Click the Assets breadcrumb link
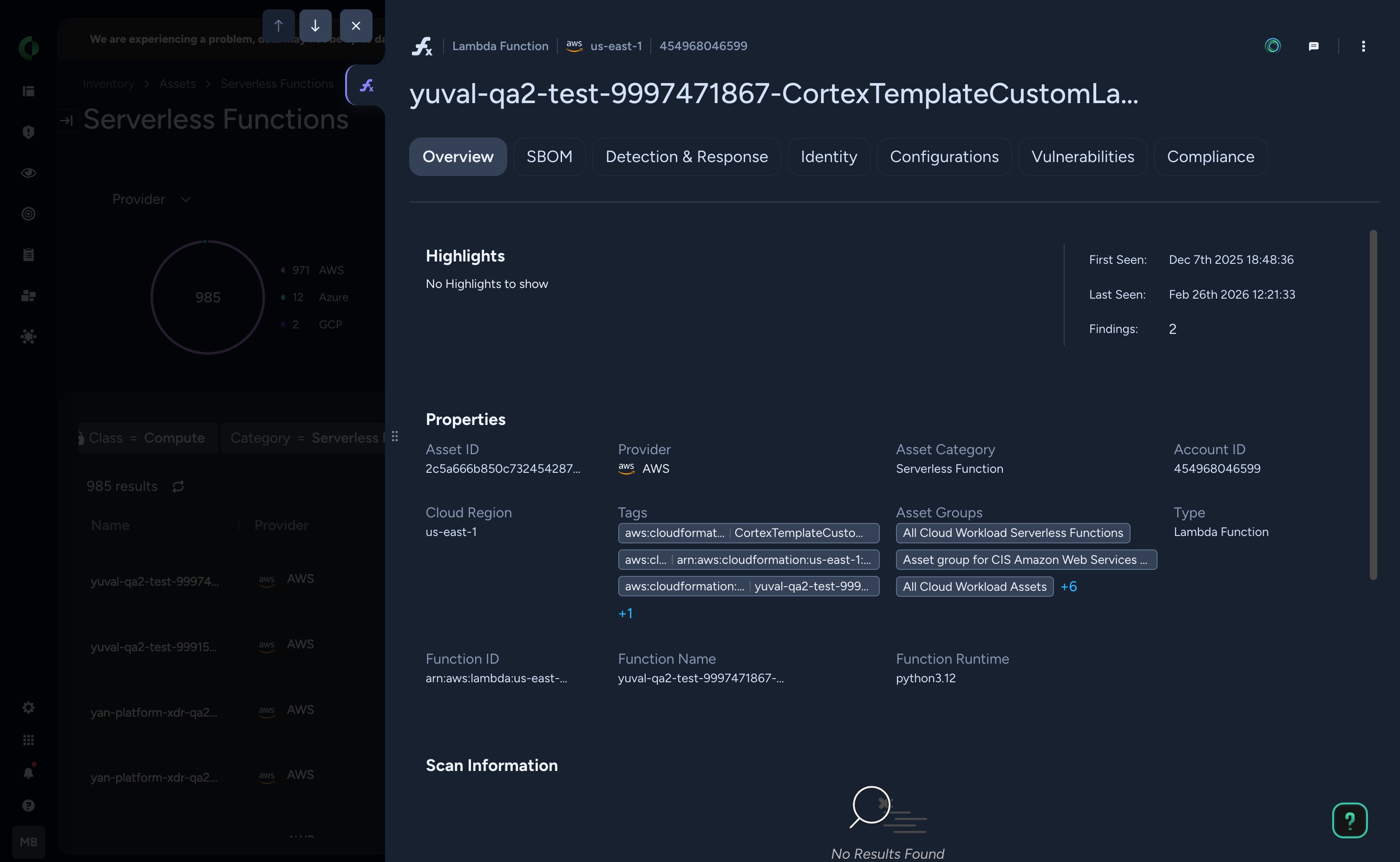Screen dimensions: 1400x862 (177, 84)
